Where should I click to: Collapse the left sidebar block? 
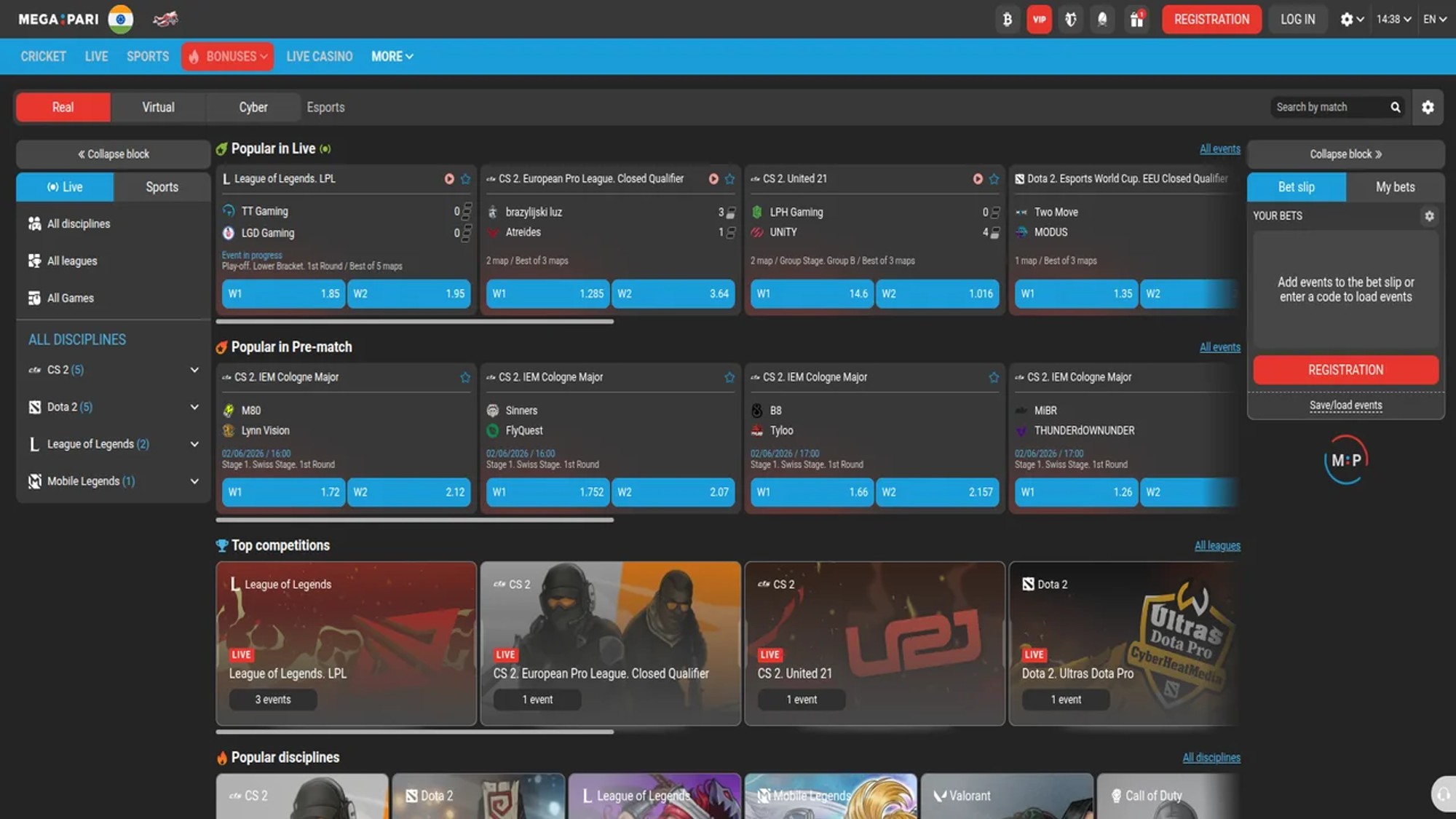[113, 154]
